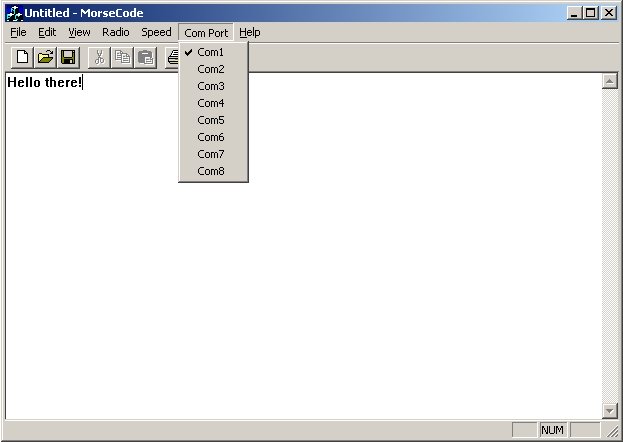Set the port to Com6
Viewport: 623px width, 442px height.
(213, 137)
